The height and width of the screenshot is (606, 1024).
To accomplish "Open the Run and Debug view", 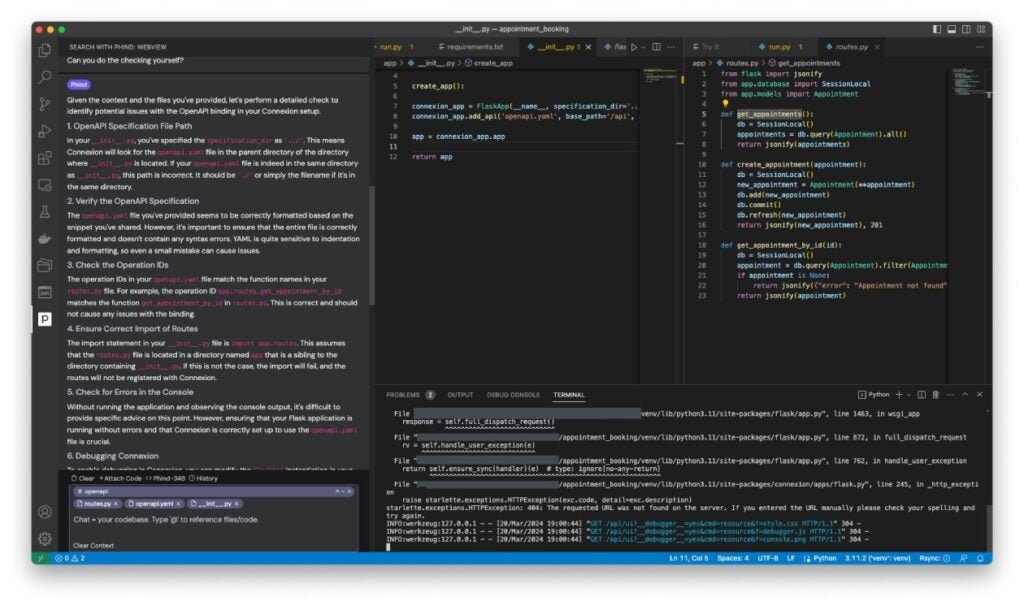I will 44,131.
